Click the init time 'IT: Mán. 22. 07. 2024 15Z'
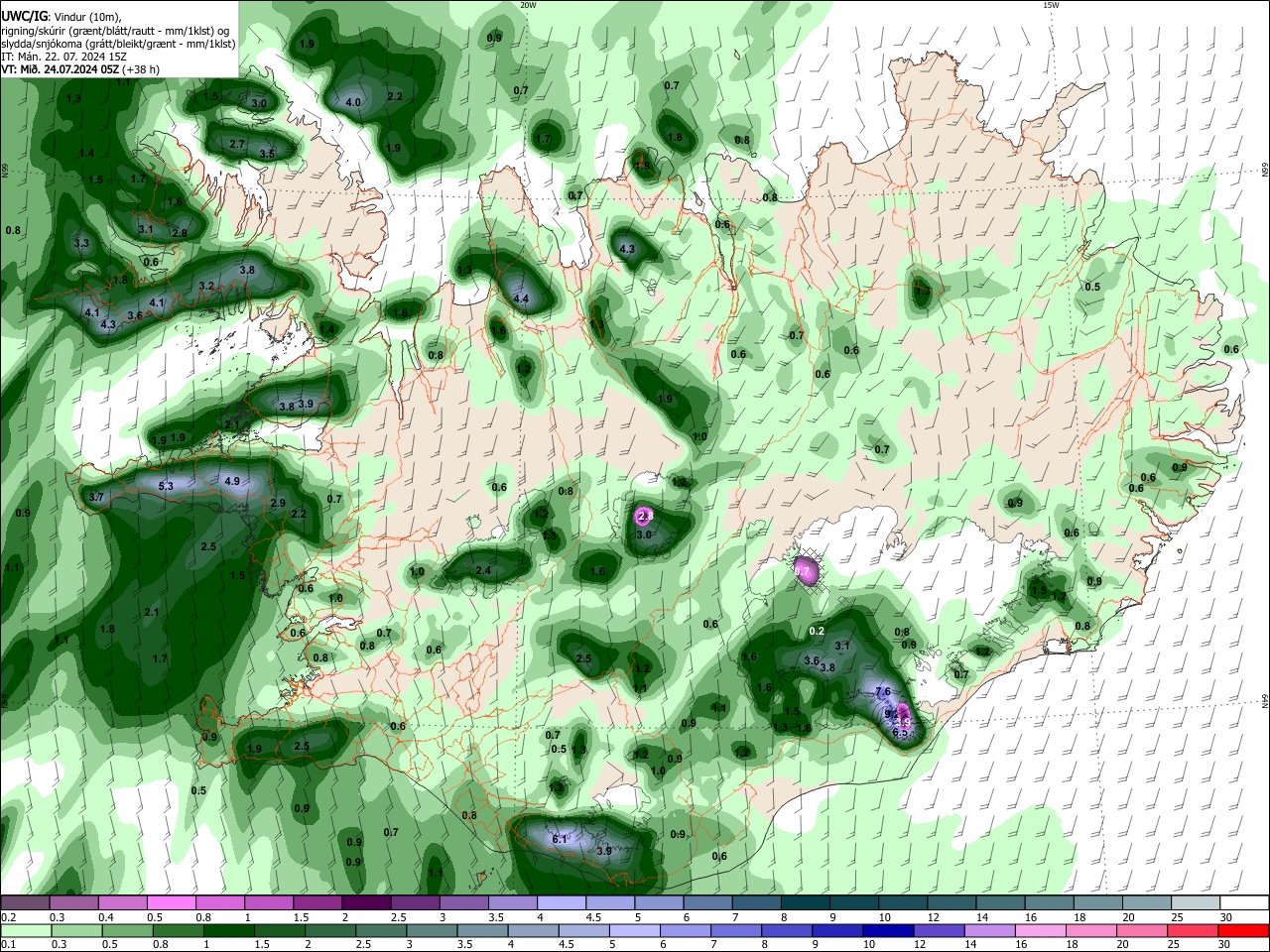The width and height of the screenshot is (1270, 952). pos(63,57)
